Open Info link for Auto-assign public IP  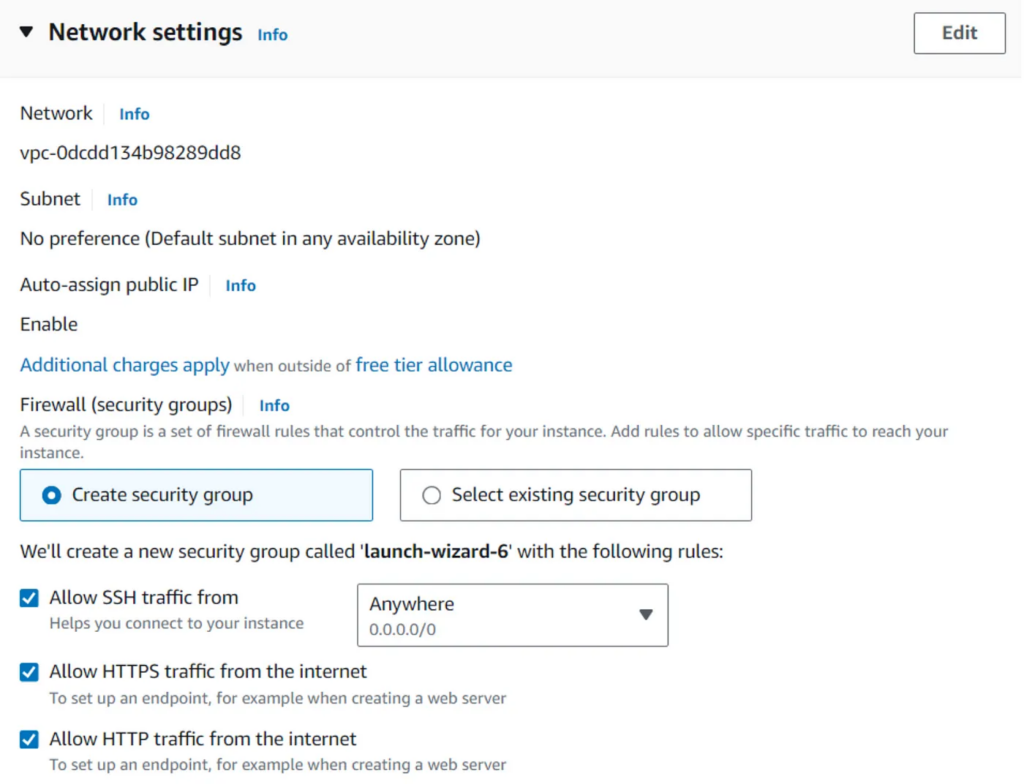click(240, 286)
